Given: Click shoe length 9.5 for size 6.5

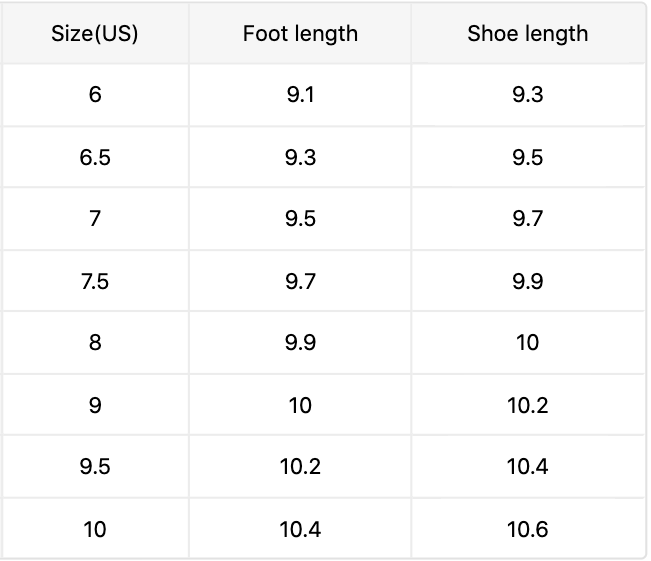Looking at the screenshot, I should (527, 157).
